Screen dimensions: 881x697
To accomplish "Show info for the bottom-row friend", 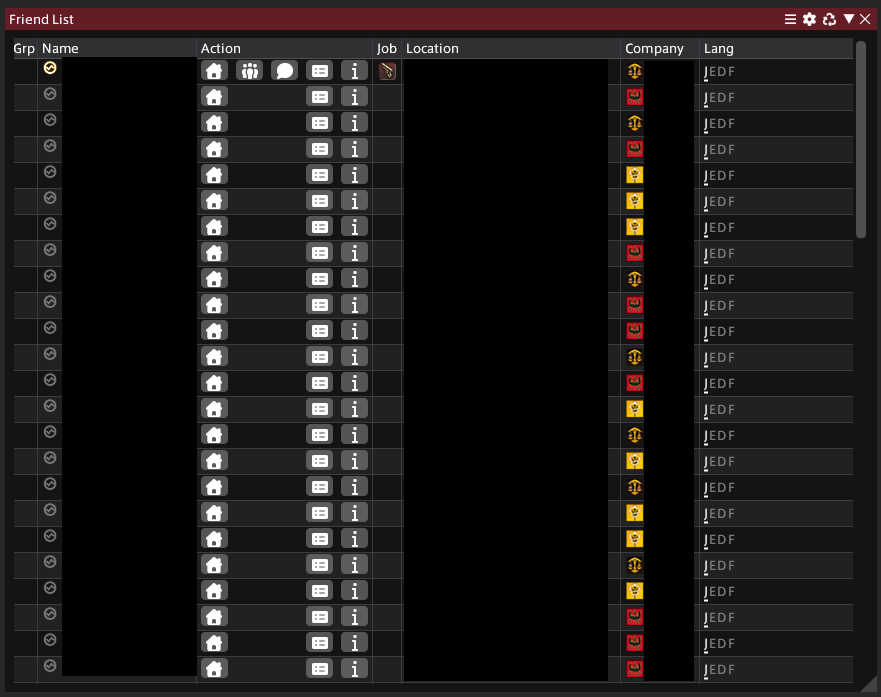I will point(355,668).
